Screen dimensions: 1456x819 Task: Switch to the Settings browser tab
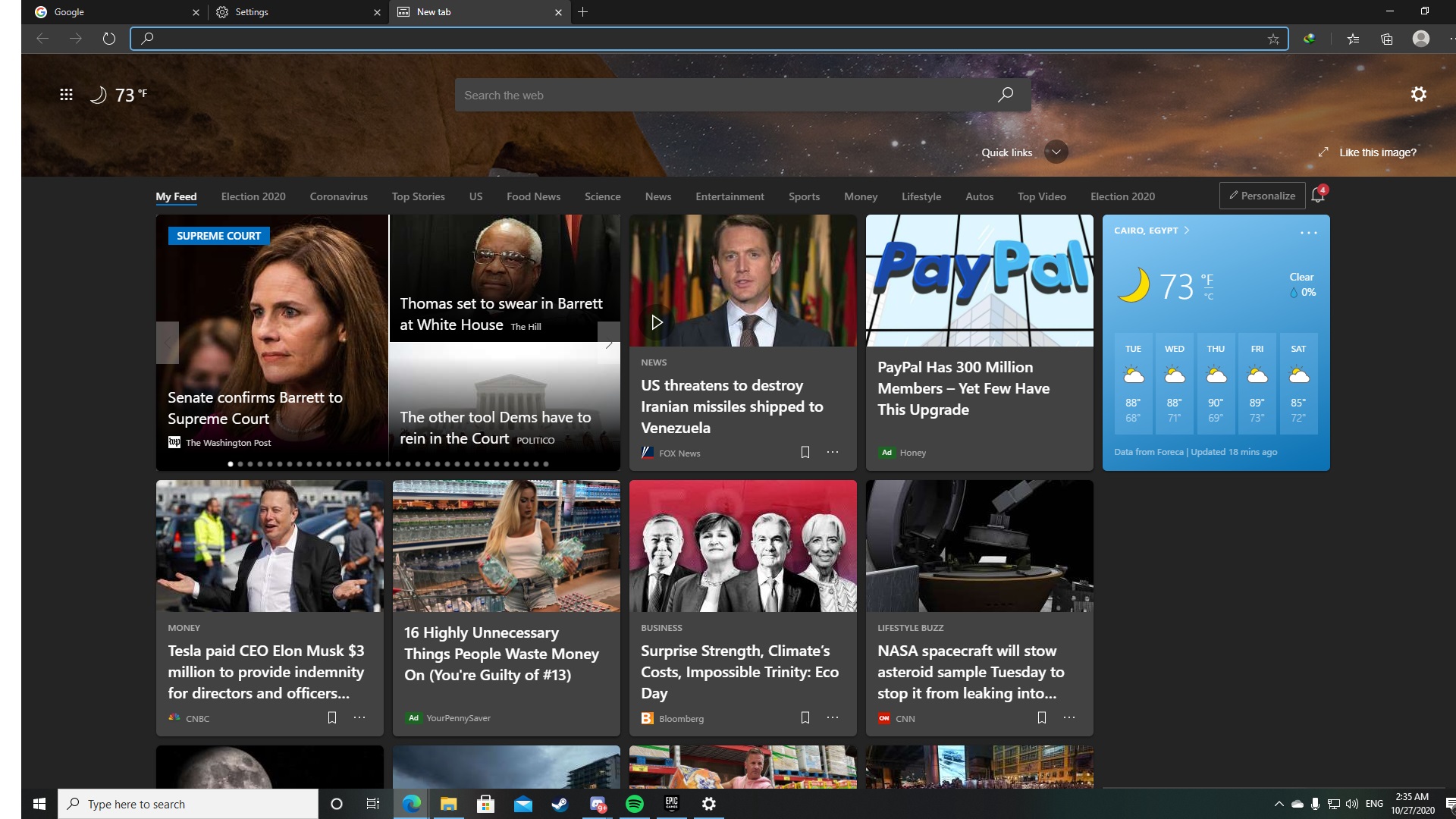point(298,12)
